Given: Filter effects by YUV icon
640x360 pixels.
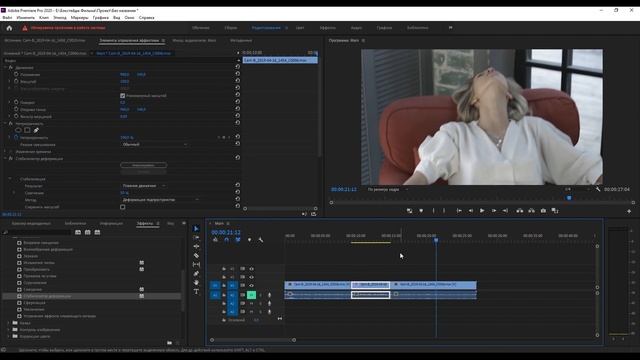Looking at the screenshot, I should [97, 232].
